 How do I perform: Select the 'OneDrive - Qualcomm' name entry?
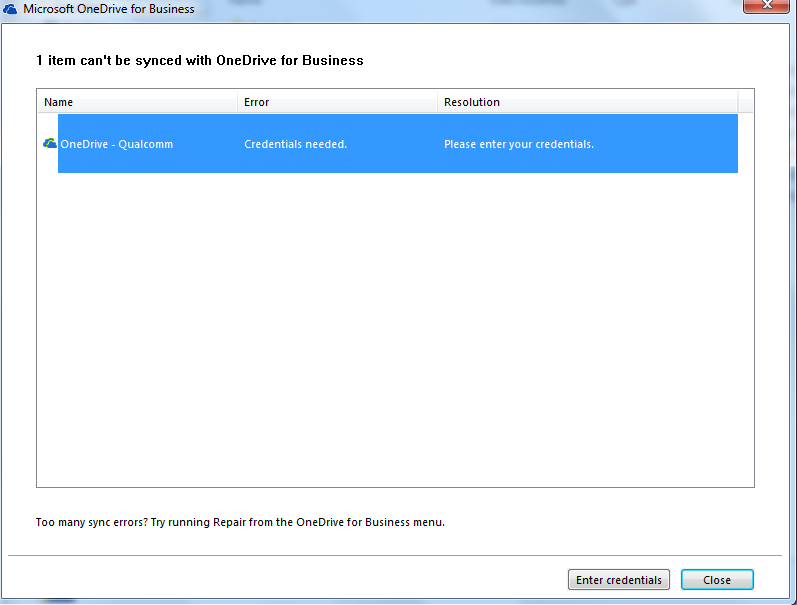116,144
